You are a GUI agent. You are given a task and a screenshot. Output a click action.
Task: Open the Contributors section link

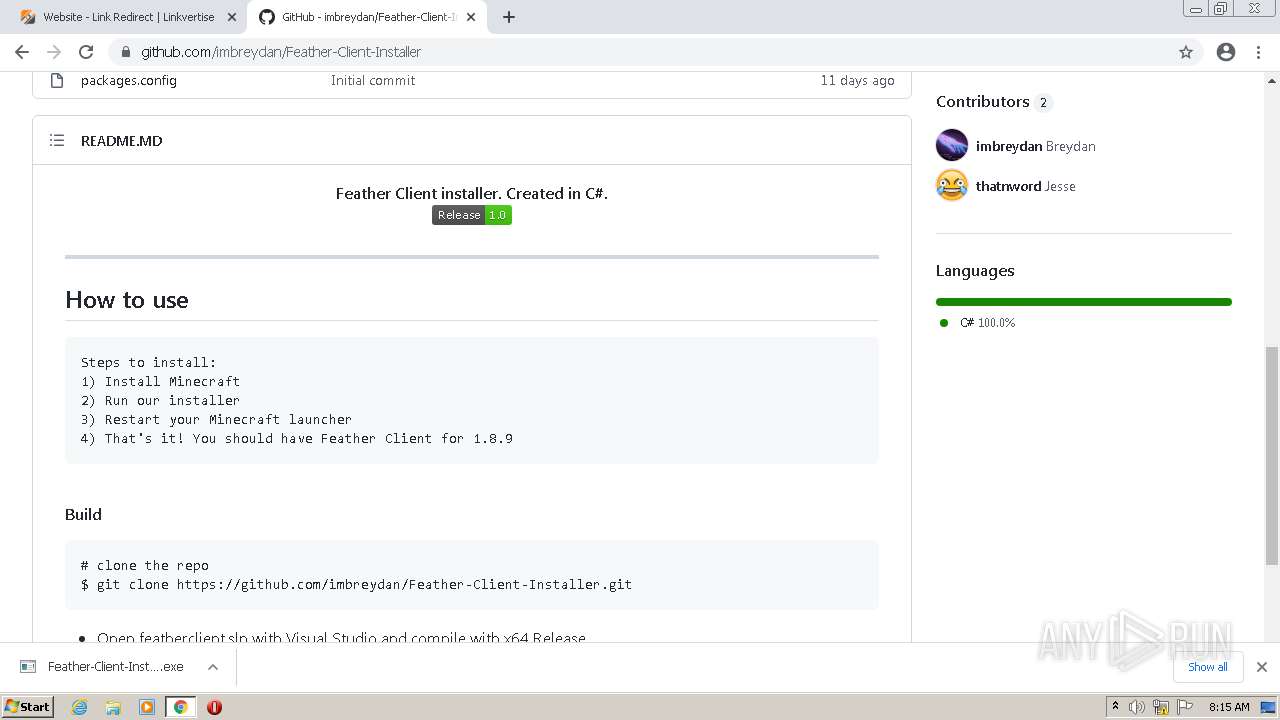click(994, 102)
